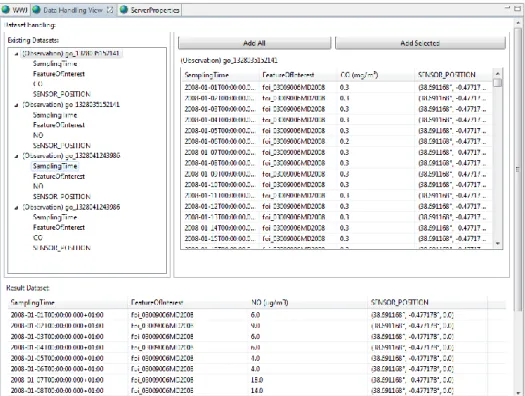Click FeatureOfInterest header in the upper observation table

click(x=298, y=75)
